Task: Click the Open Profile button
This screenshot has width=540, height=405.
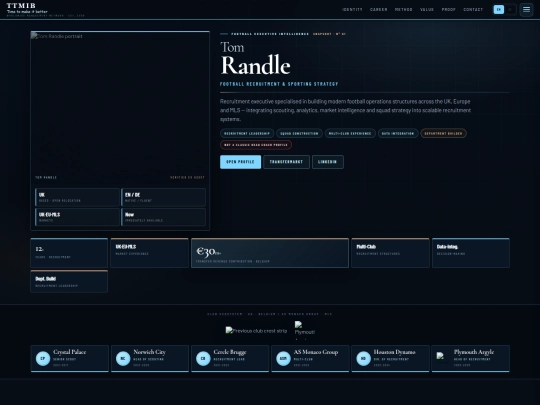Action: 240,162
